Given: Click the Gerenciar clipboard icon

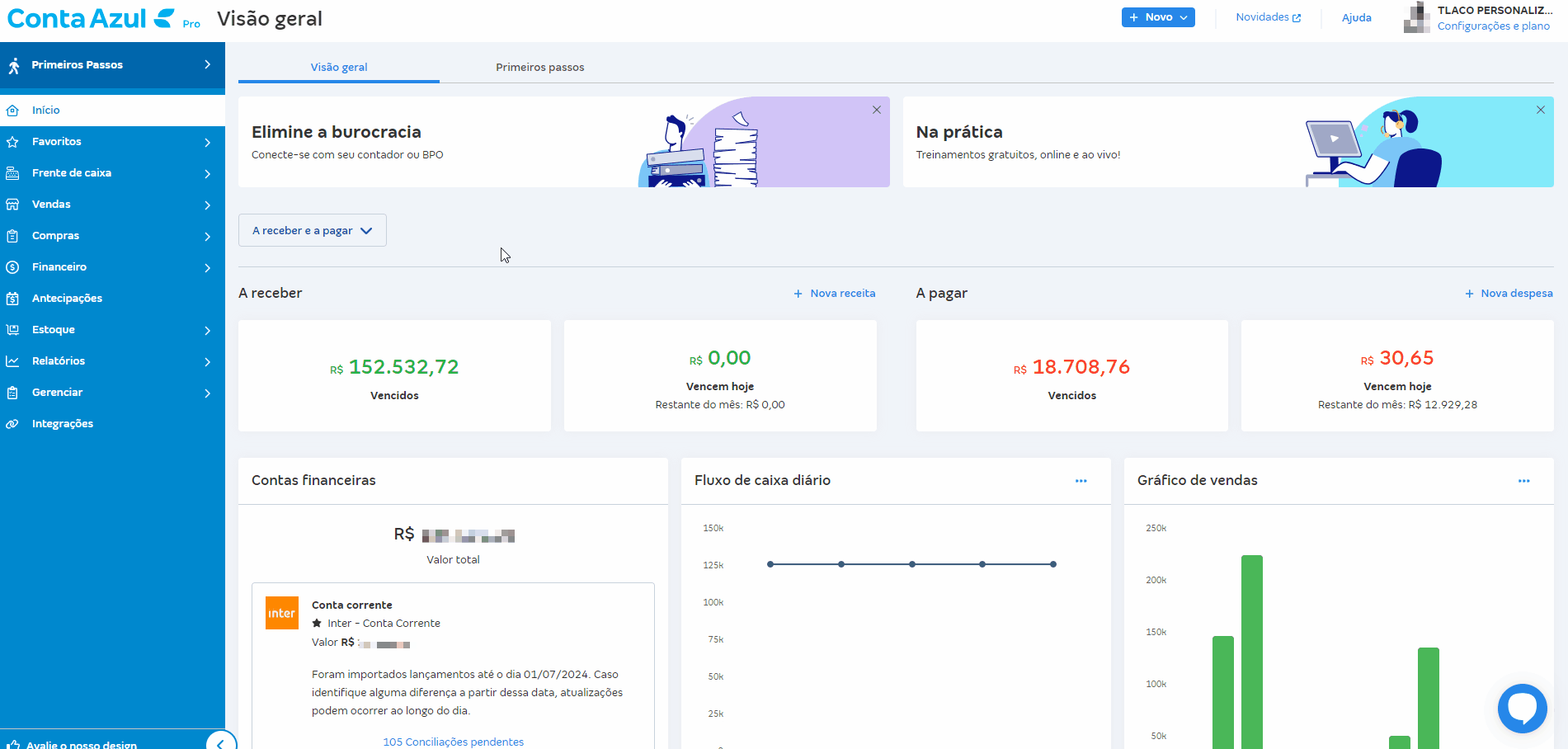Looking at the screenshot, I should tap(12, 393).
